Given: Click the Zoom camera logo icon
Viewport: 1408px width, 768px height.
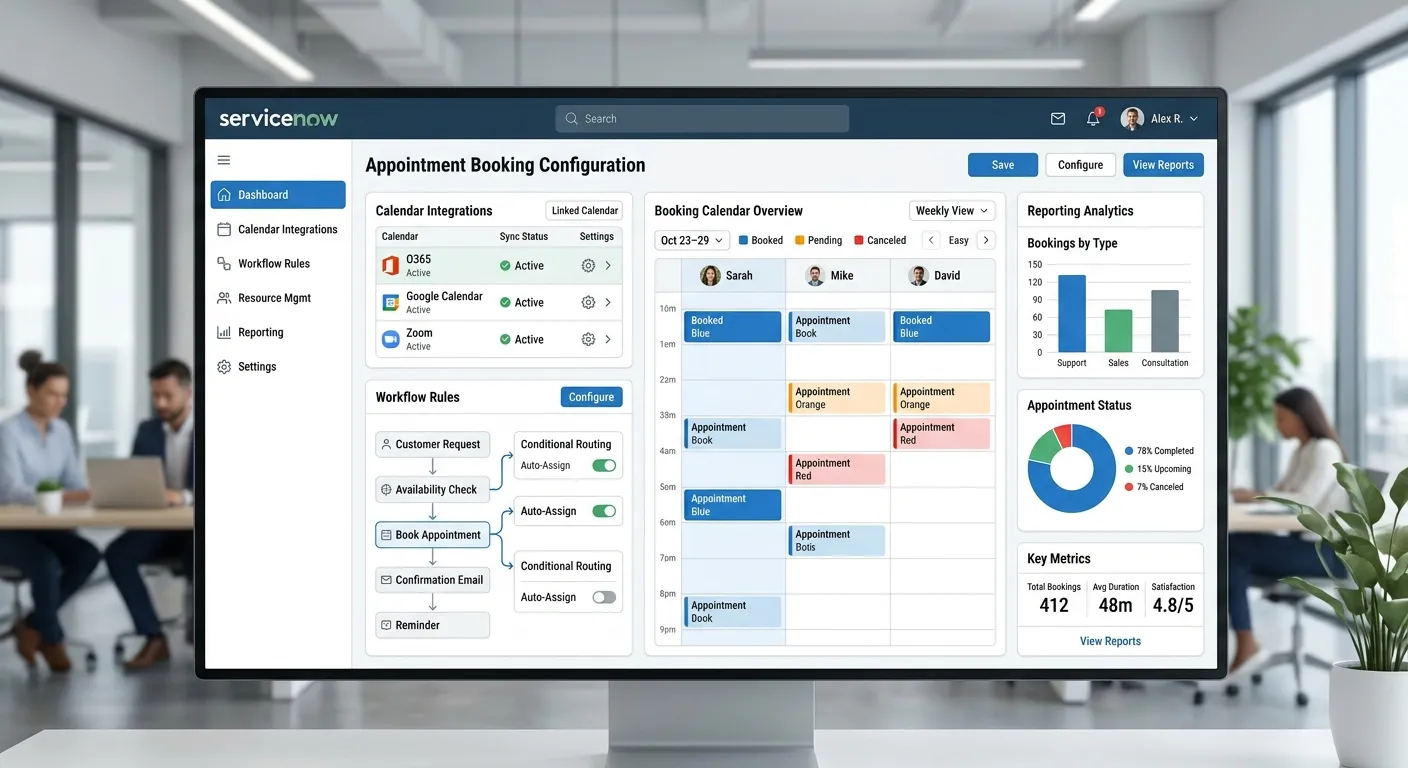Looking at the screenshot, I should [390, 339].
